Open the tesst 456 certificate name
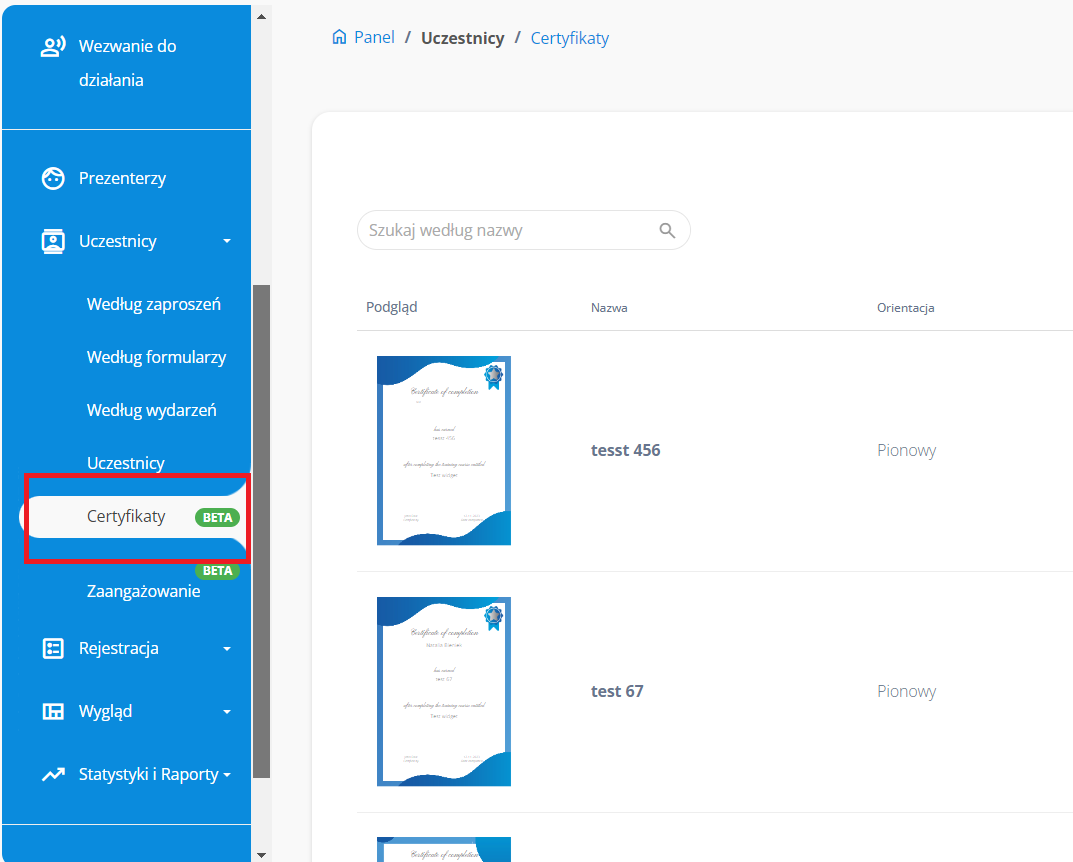This screenshot has height=862, width=1073. coord(625,450)
